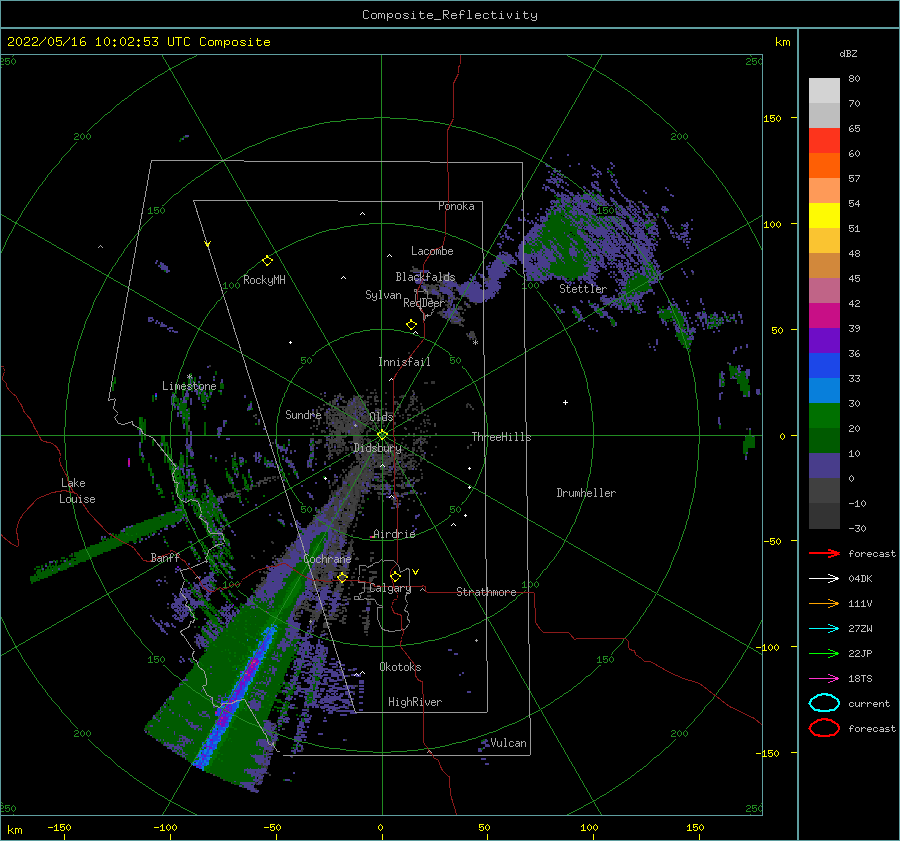
Task: Click the RedDeer city label
Action: click(x=424, y=303)
